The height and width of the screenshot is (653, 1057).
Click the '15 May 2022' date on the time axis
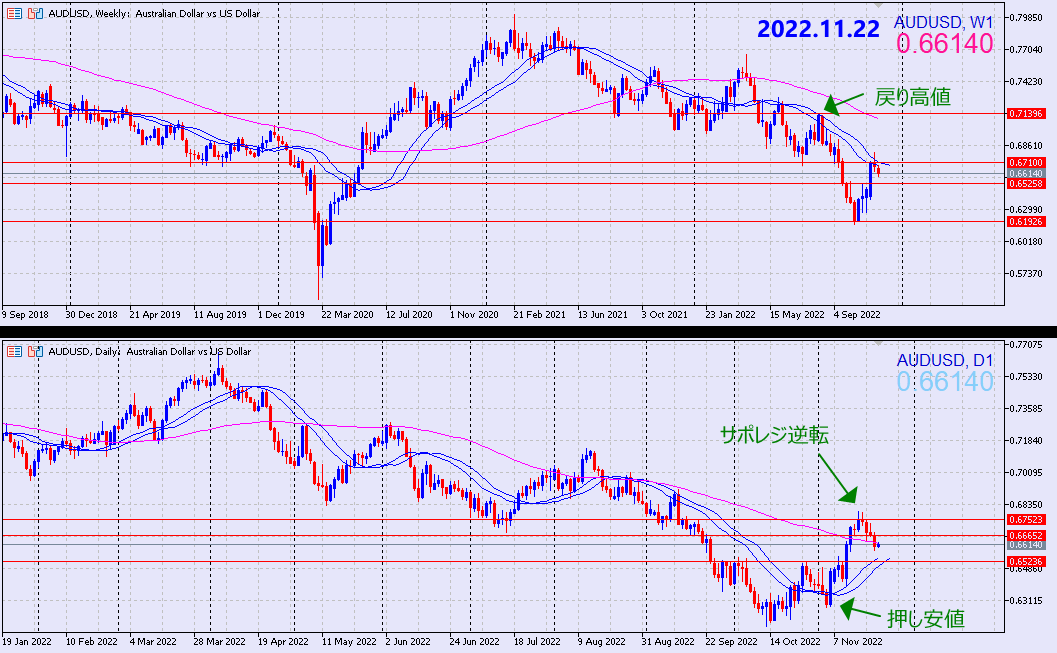797,315
